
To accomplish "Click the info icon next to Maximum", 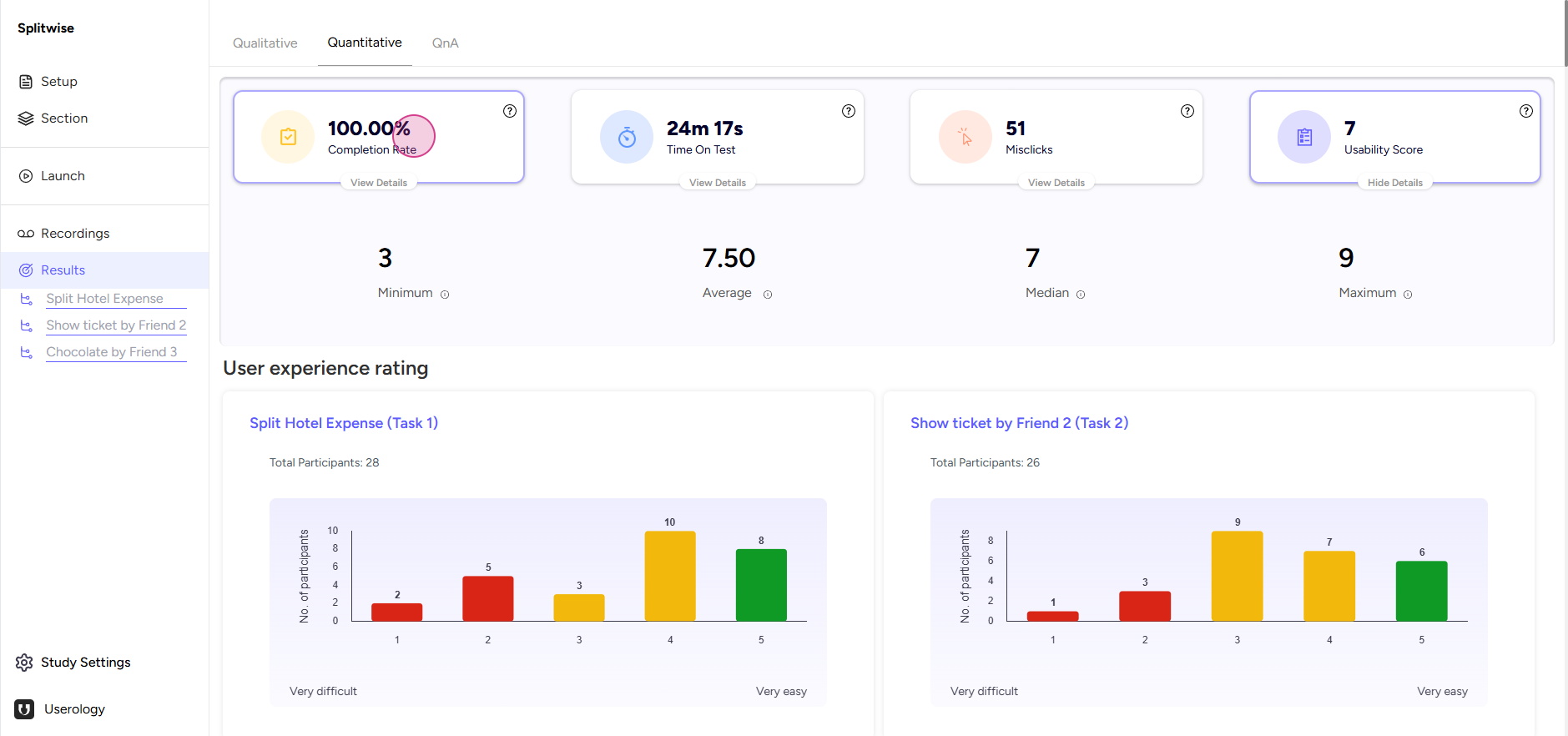I will point(1408,295).
